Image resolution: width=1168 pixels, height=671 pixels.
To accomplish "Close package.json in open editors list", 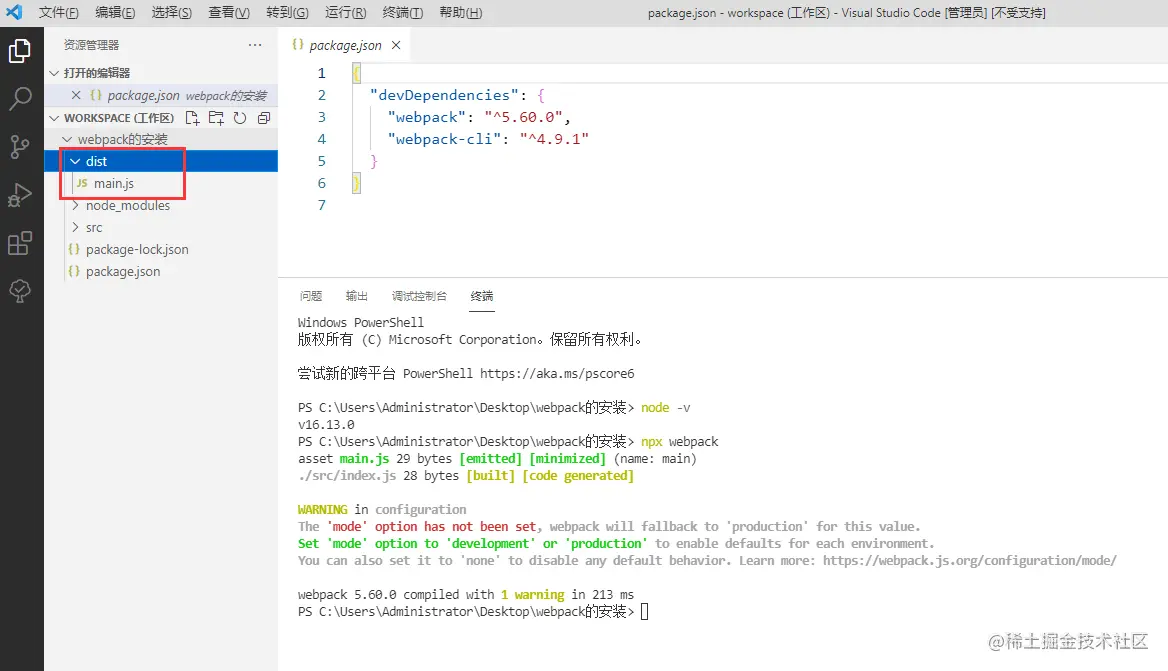I will tap(76, 95).
